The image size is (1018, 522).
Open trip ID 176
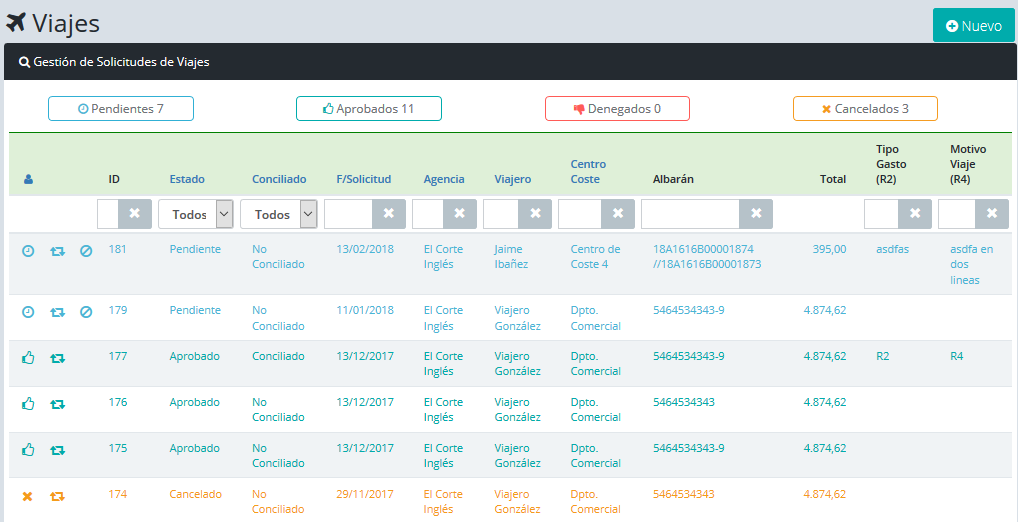pos(118,403)
